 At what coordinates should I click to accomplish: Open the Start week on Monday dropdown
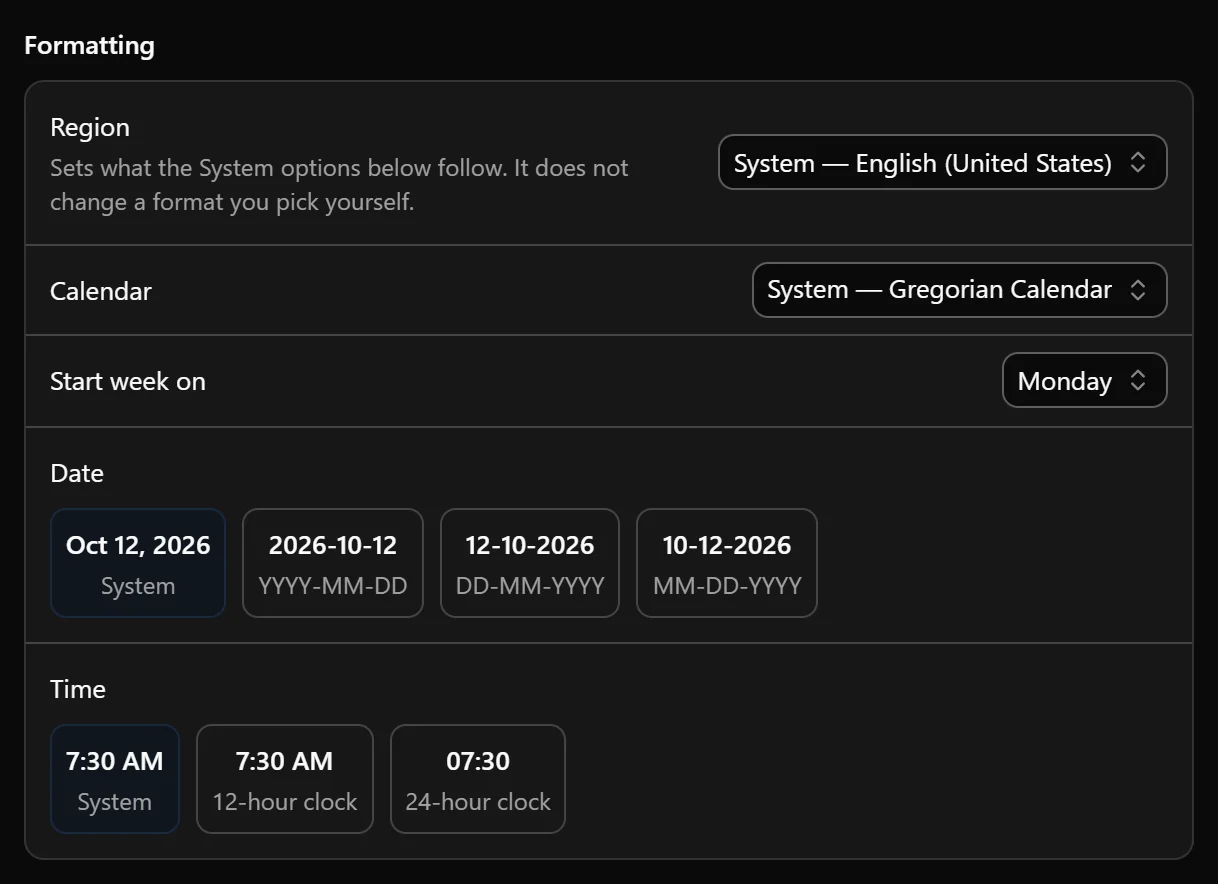click(1084, 381)
